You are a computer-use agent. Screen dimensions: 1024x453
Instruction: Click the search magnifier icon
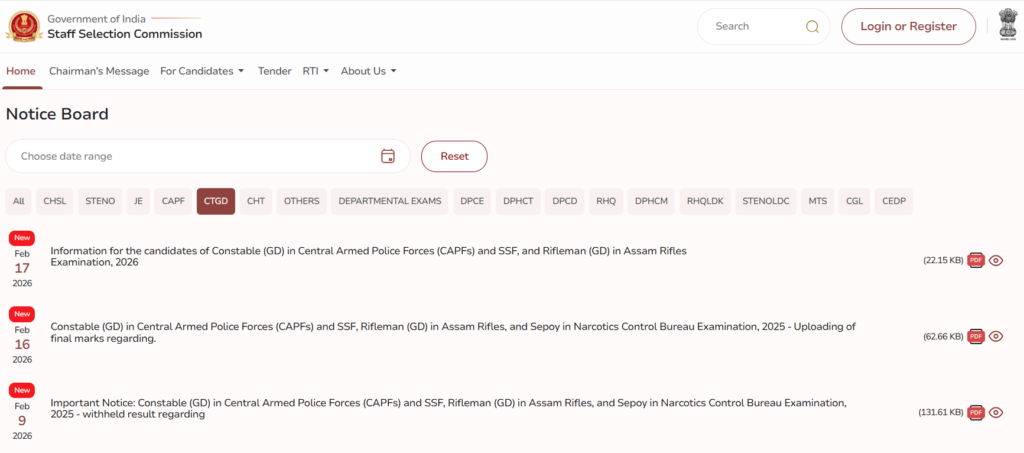pyautogui.click(x=812, y=27)
